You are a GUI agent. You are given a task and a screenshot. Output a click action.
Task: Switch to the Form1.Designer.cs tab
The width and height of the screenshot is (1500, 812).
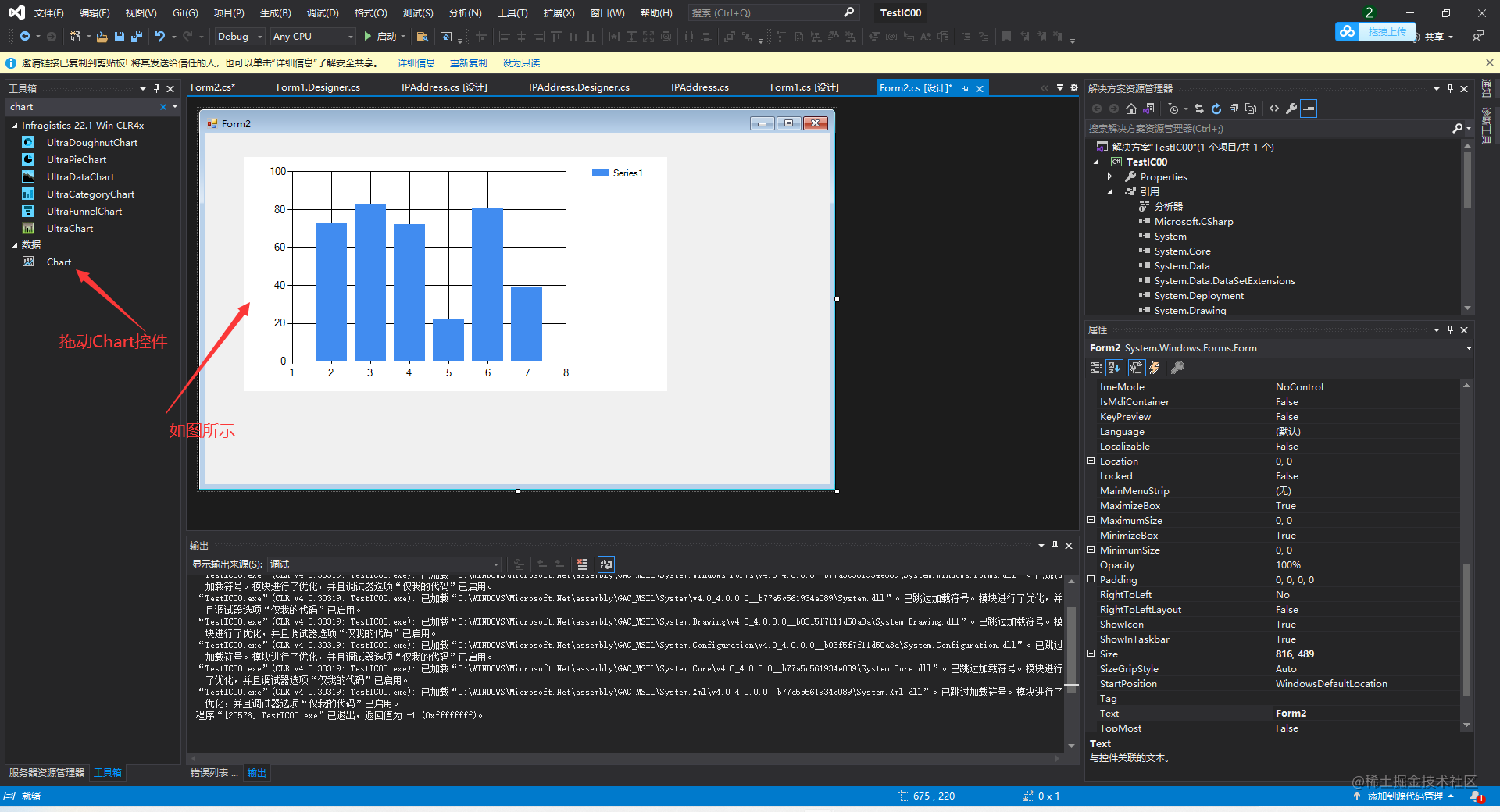(318, 87)
